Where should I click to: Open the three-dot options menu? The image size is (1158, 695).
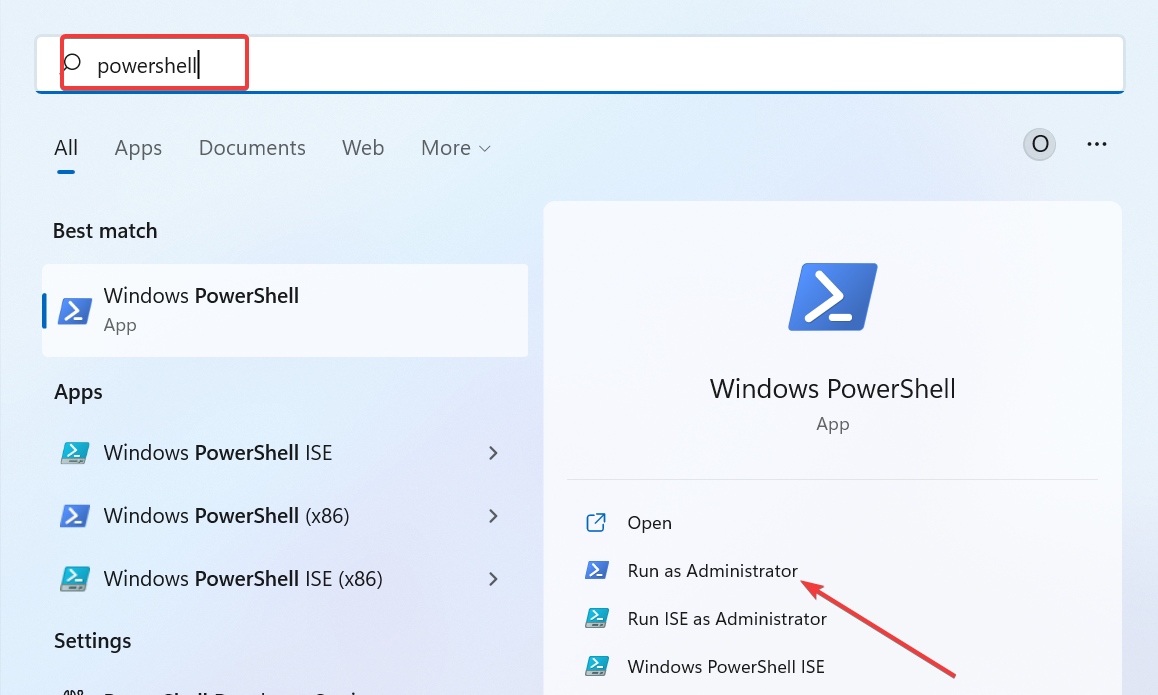click(x=1097, y=144)
